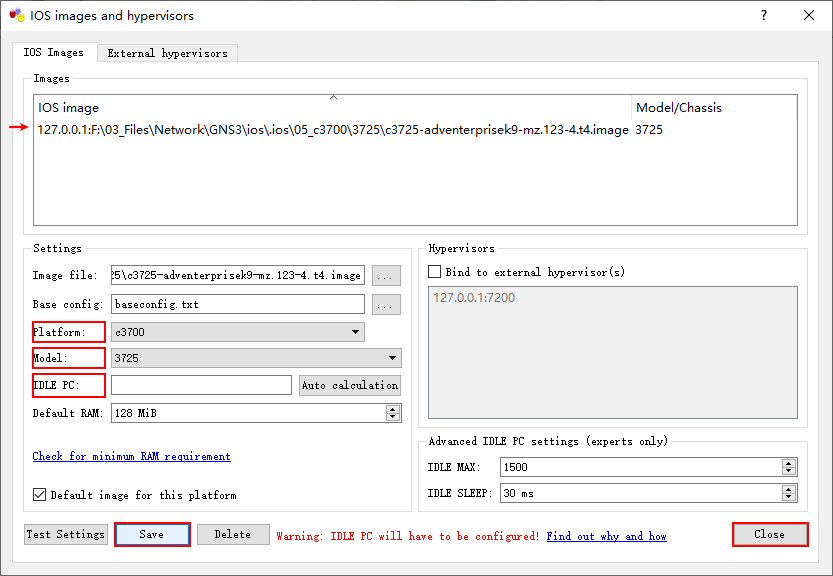Browse for a Base config file

[386, 304]
